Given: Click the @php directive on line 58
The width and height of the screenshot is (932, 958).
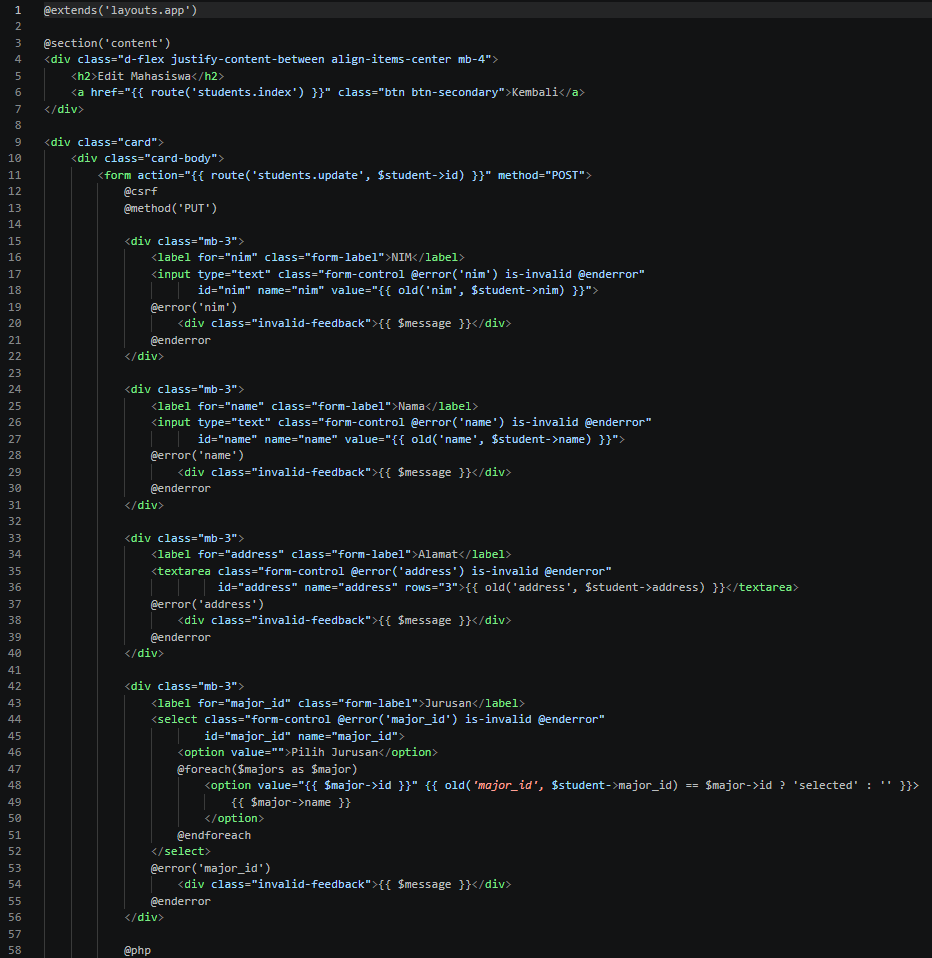Looking at the screenshot, I should 138,950.
